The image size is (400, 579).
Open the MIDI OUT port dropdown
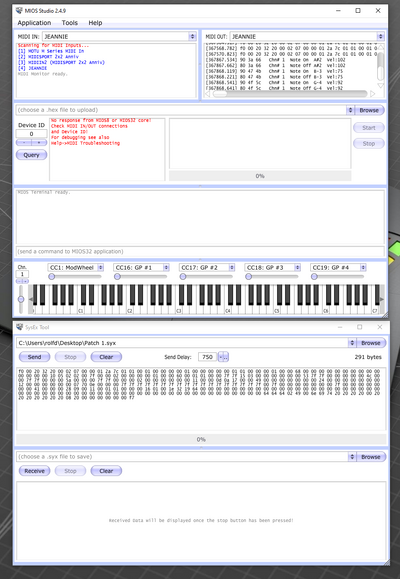coord(380,36)
